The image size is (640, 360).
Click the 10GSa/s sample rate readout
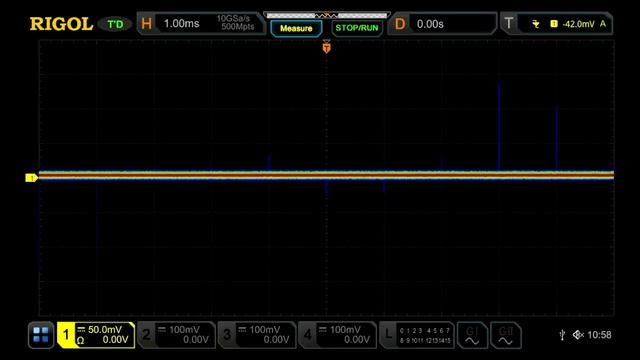[233, 19]
